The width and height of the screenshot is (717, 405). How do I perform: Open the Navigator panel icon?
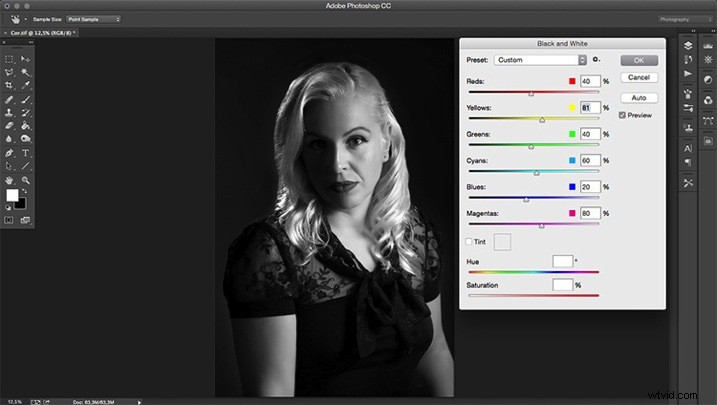click(x=708, y=59)
